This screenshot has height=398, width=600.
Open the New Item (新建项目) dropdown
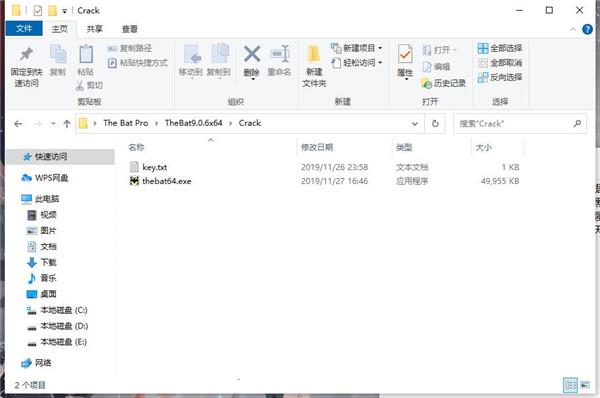coord(357,48)
